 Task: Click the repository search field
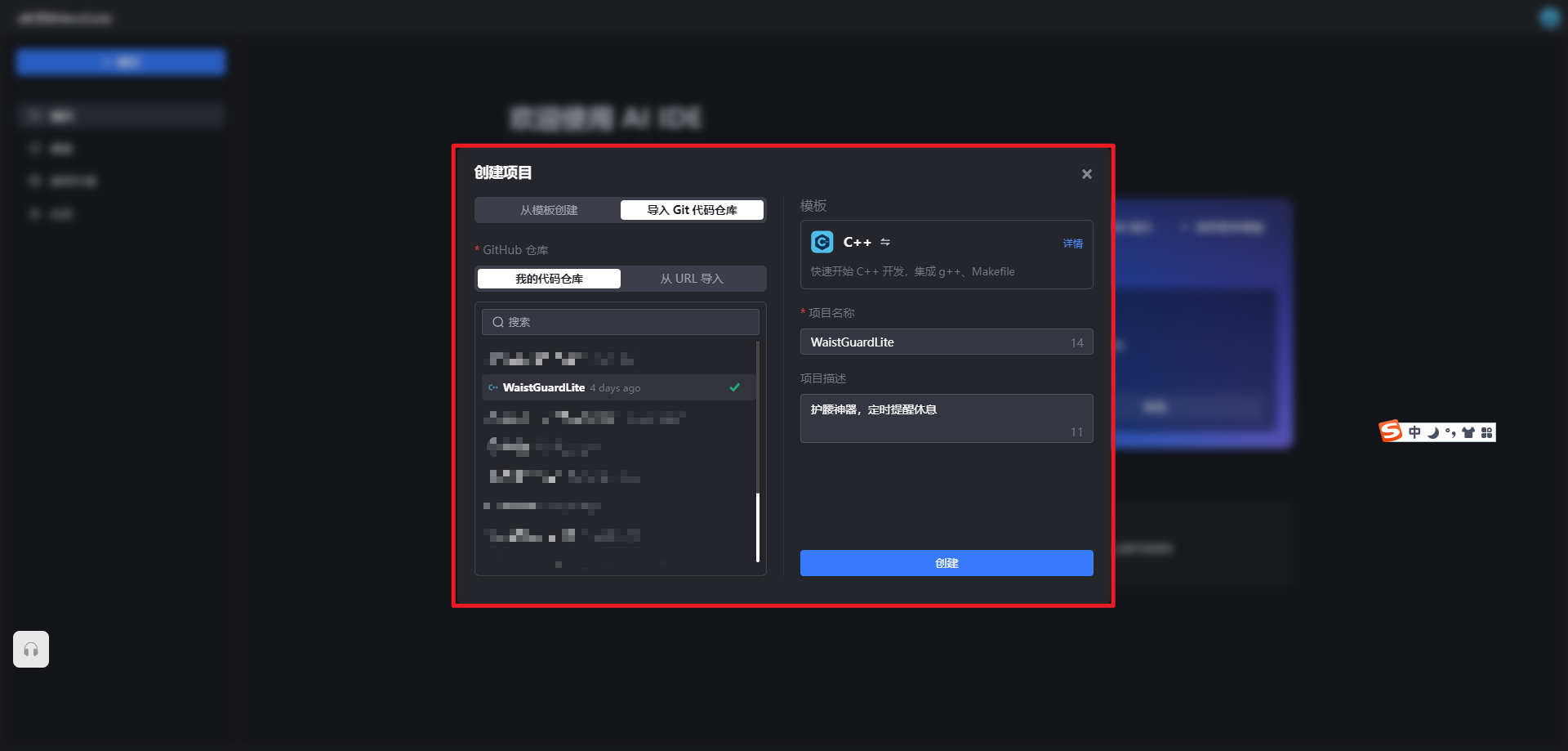[621, 322]
